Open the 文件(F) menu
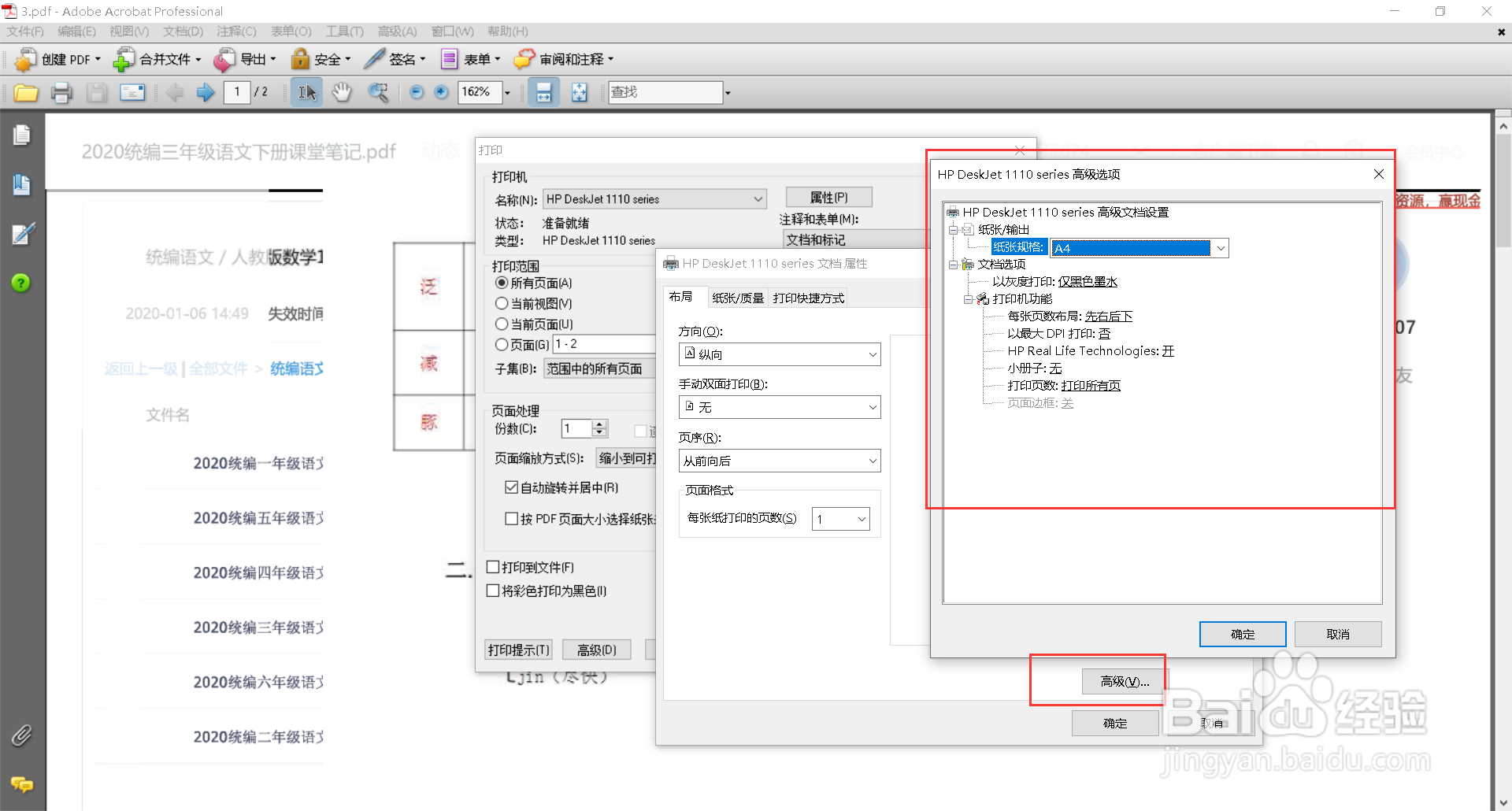 pyautogui.click(x=24, y=31)
